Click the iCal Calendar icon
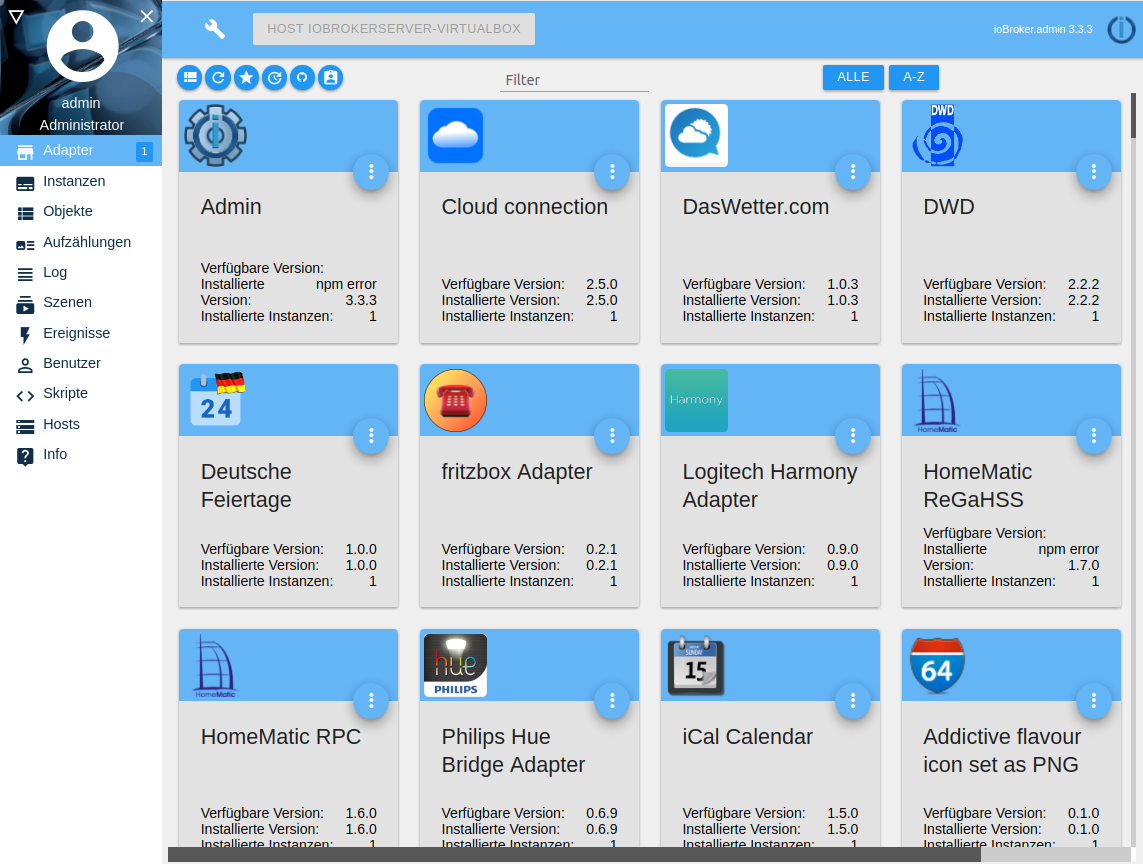Screen dimensions: 1143x864 696,665
